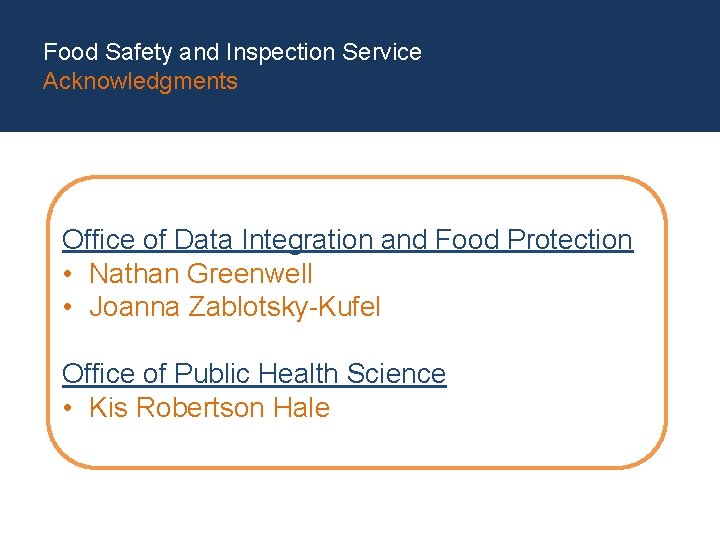This screenshot has width=720, height=540.
Task: Click the bullet before Nathan Greenwell
Action: (67, 274)
